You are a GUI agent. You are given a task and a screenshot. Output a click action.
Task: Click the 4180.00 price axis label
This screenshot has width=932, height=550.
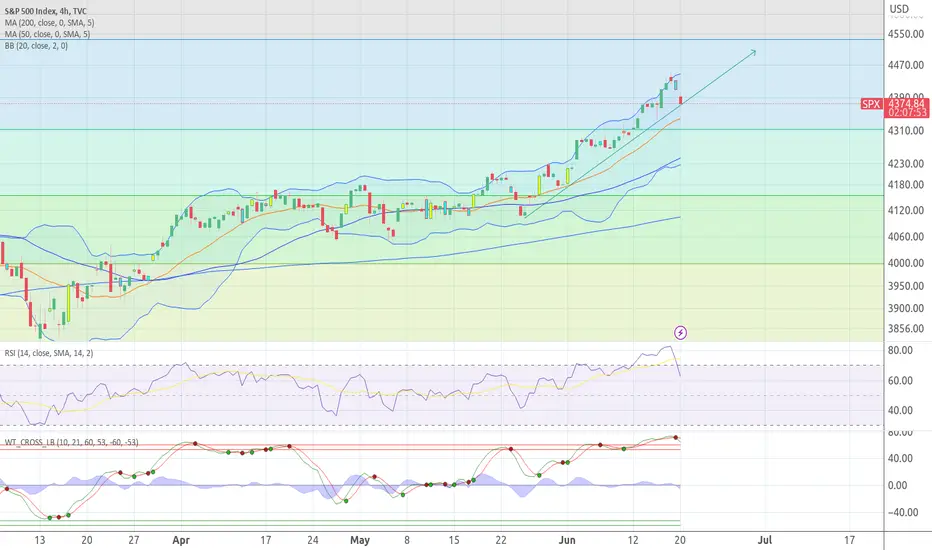click(x=905, y=184)
